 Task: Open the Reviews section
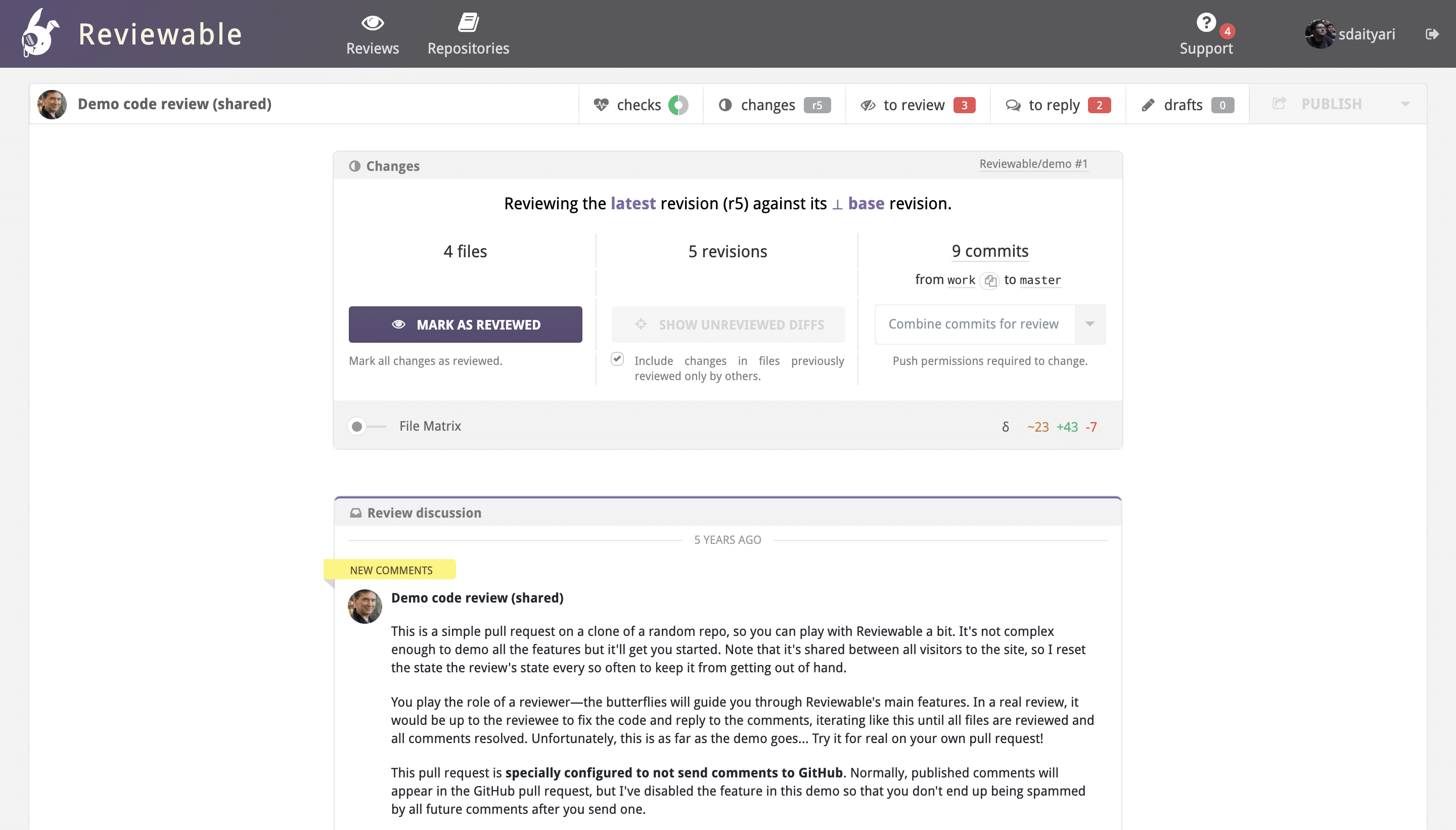click(x=372, y=34)
